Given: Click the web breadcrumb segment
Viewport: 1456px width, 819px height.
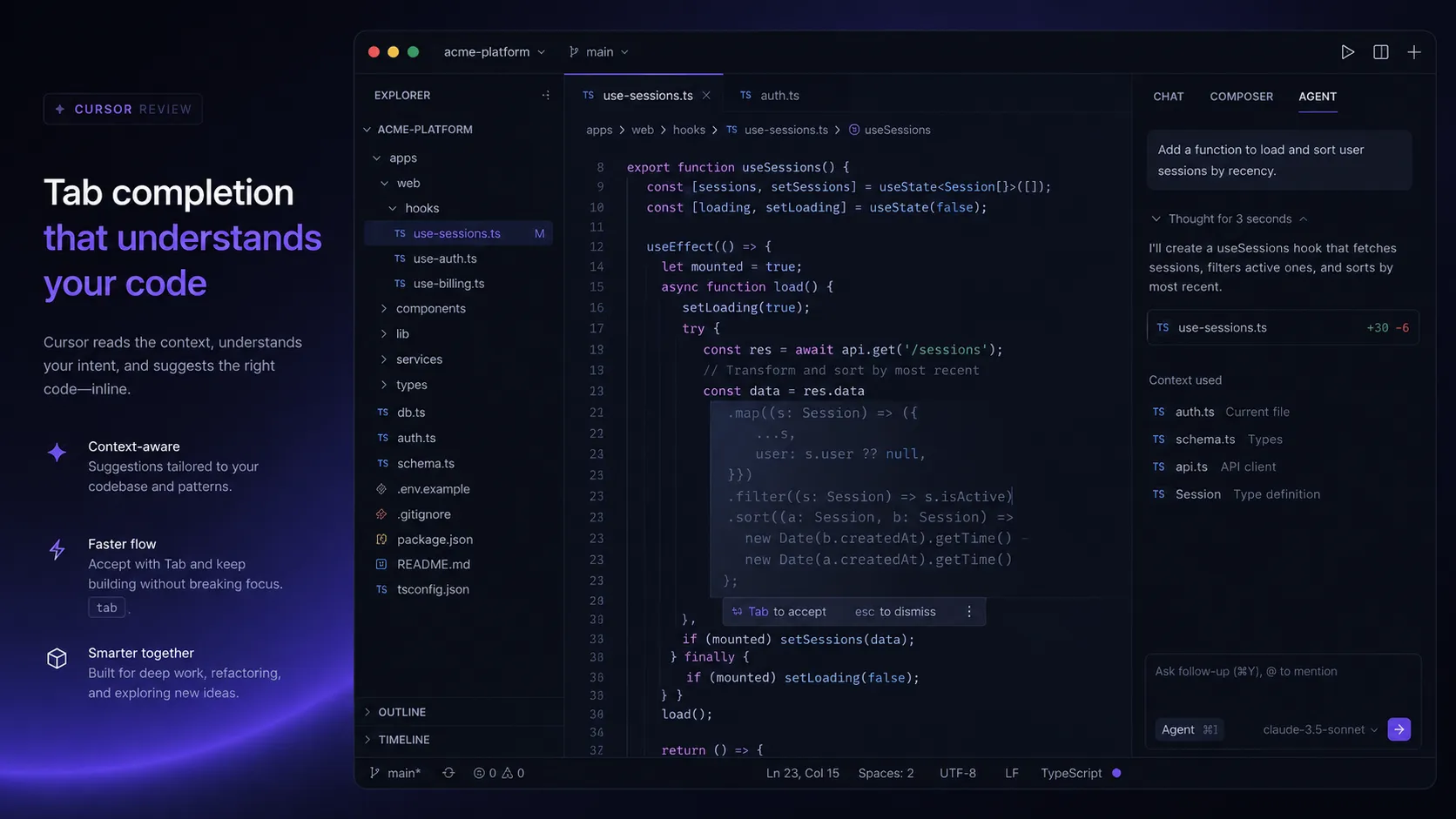Looking at the screenshot, I should (643, 130).
